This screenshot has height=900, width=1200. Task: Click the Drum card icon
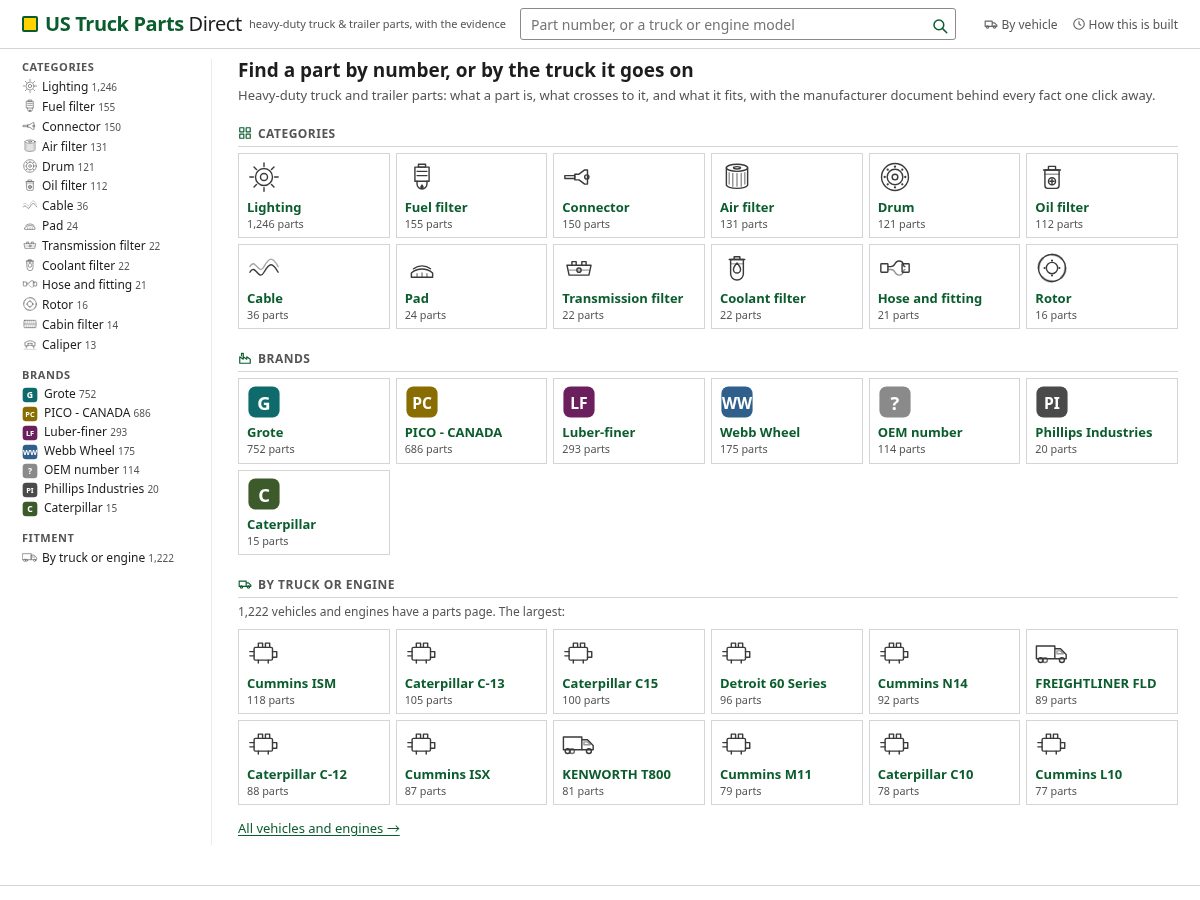894,177
